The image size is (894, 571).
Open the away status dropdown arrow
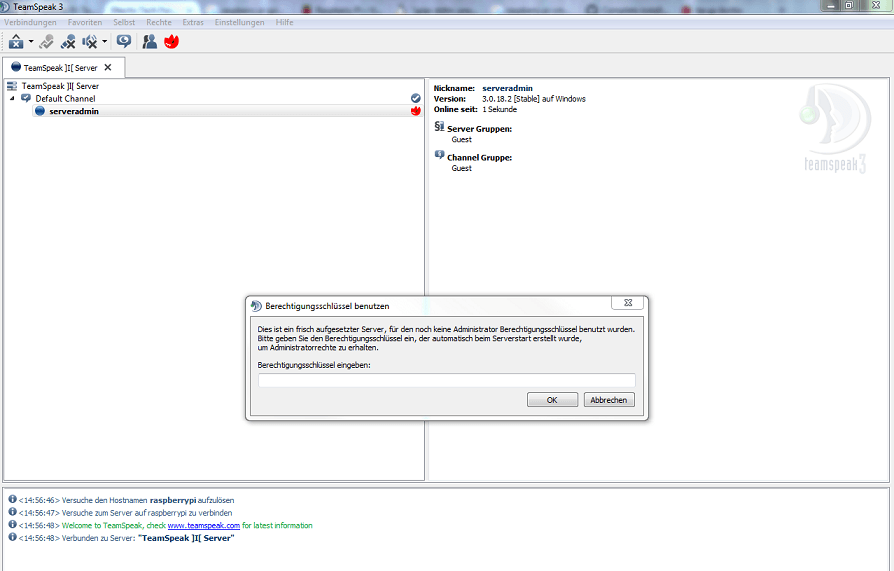31,42
